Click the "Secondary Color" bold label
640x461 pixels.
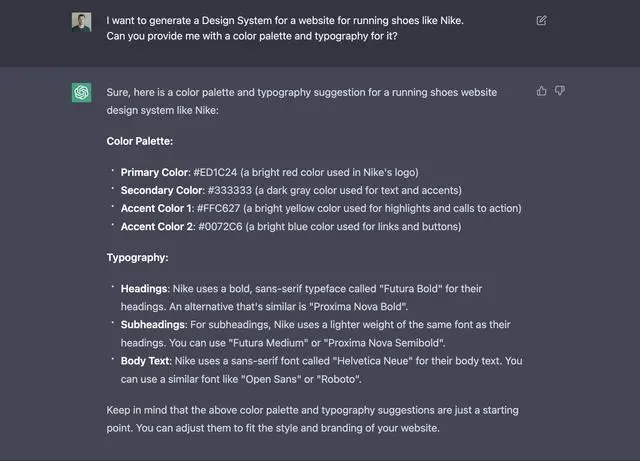(162, 190)
